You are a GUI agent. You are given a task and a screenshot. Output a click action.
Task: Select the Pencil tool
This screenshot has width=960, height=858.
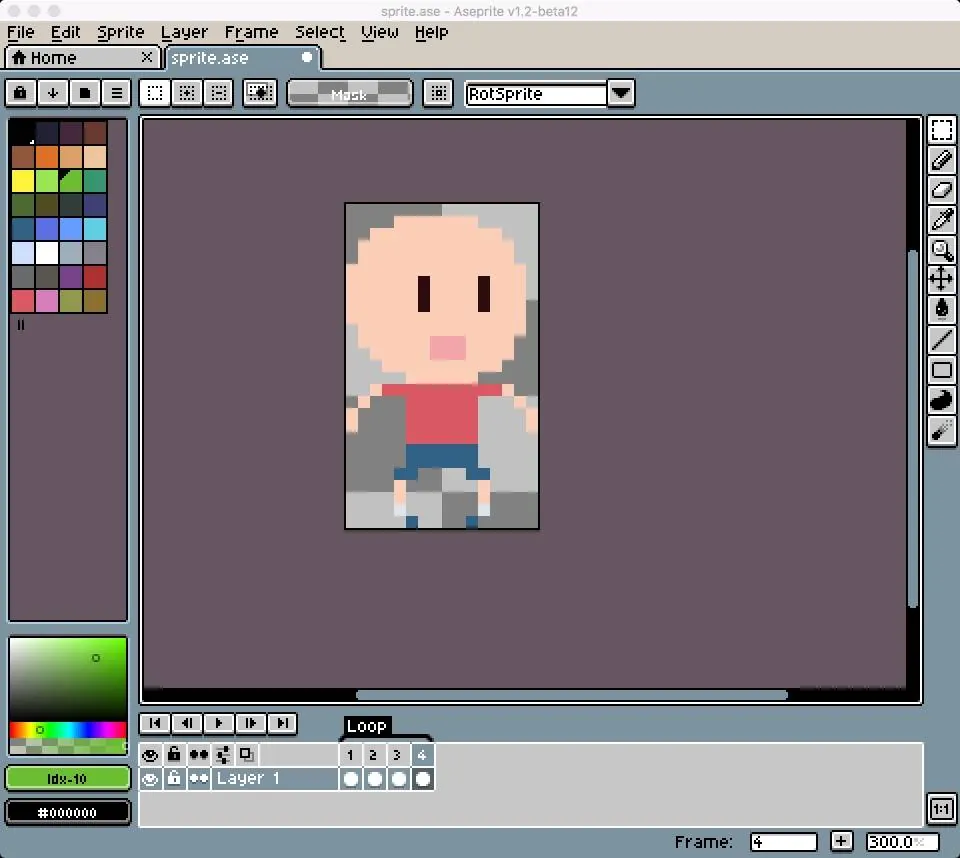point(941,160)
